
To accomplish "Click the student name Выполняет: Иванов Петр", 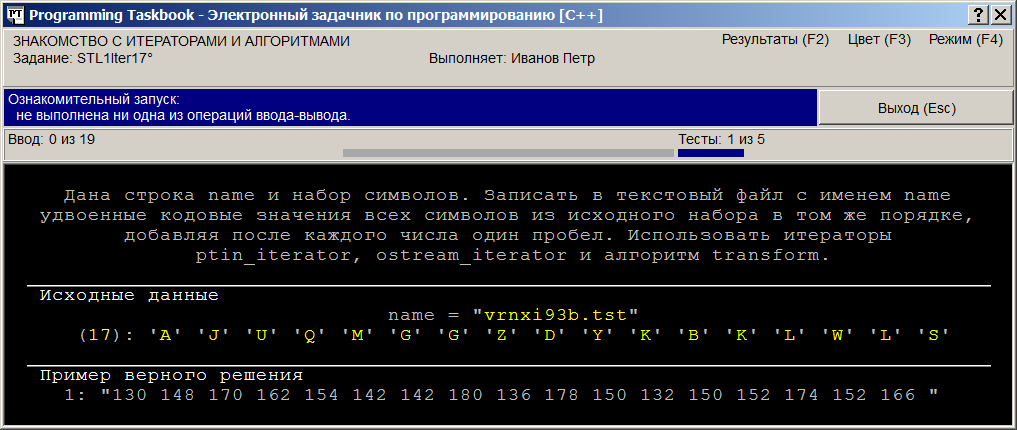I will tap(512, 58).
